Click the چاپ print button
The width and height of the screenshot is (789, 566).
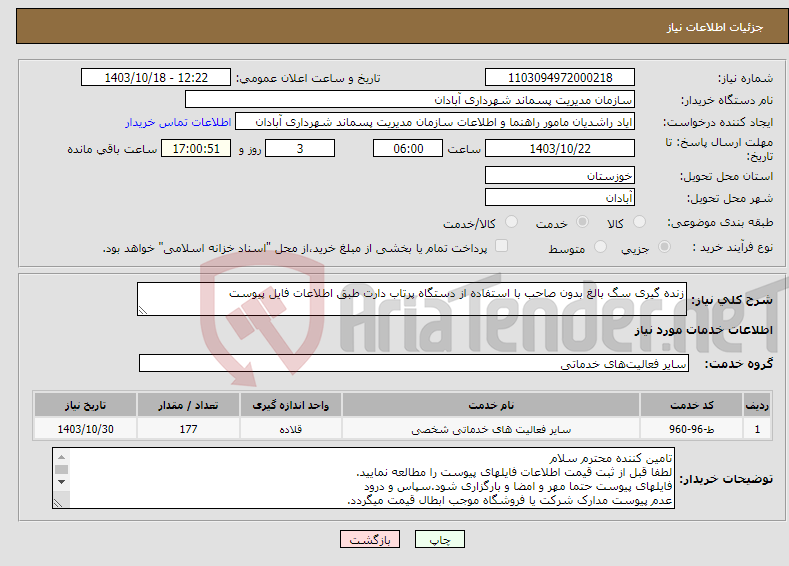(440, 539)
